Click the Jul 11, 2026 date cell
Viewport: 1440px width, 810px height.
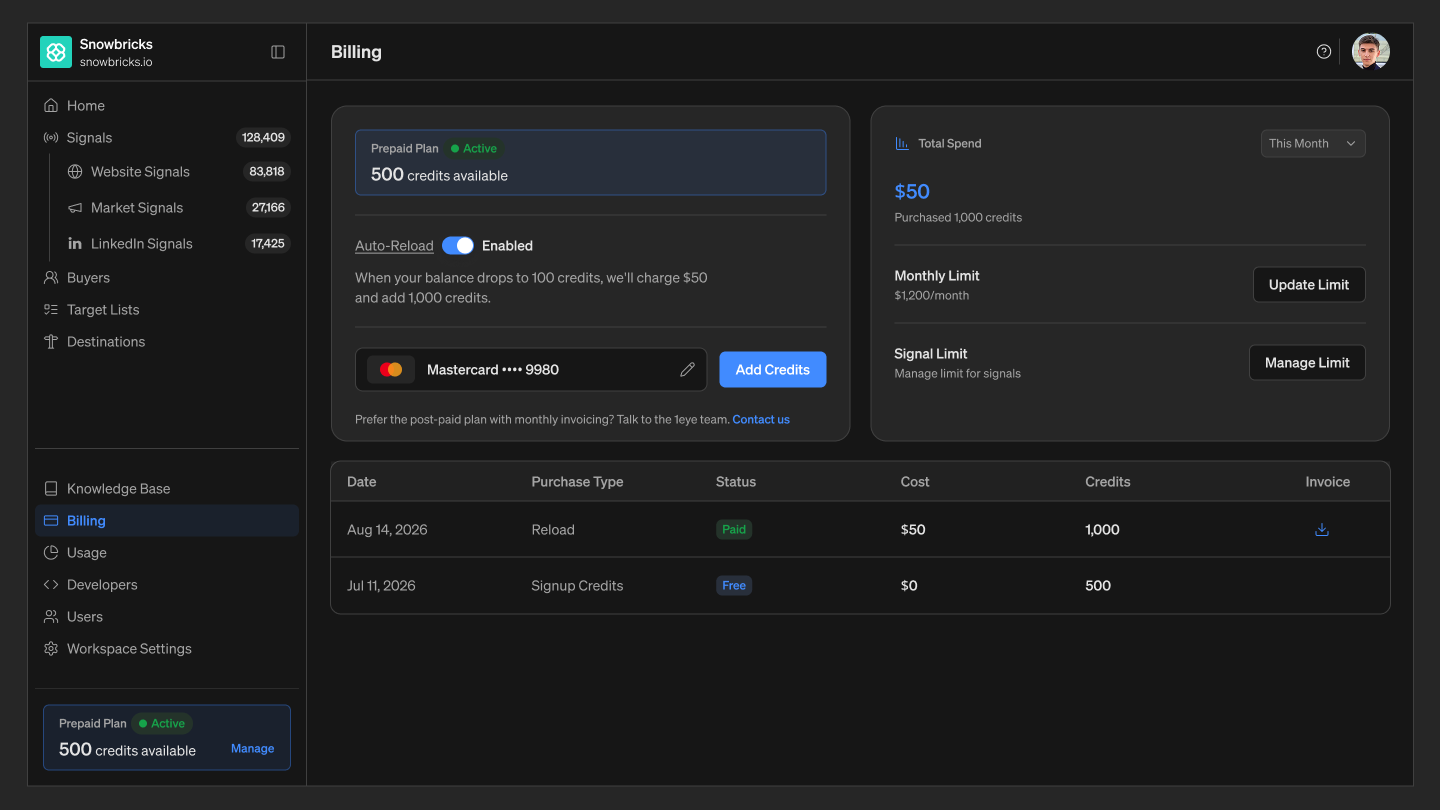[x=381, y=586]
